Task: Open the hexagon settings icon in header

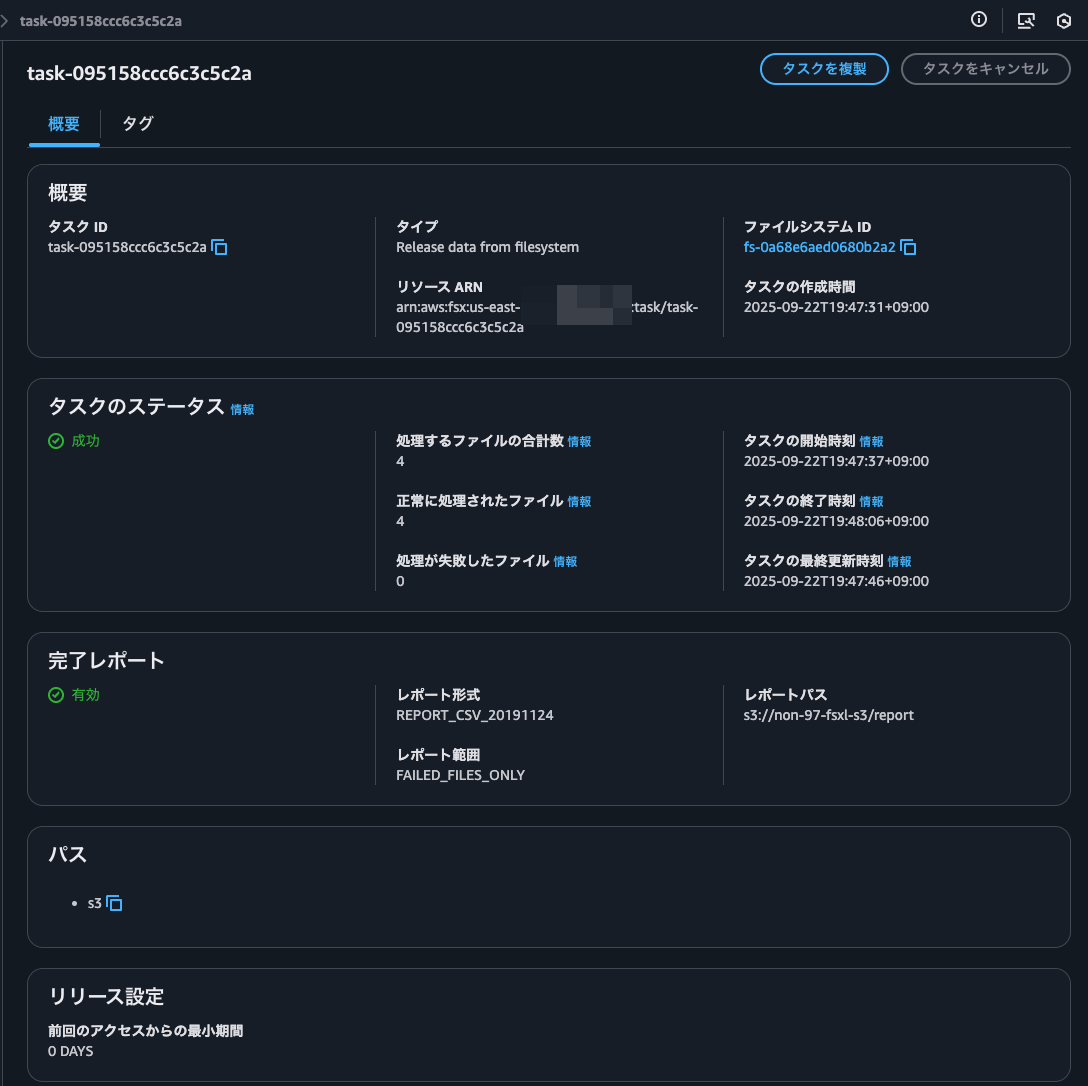Action: point(1064,21)
